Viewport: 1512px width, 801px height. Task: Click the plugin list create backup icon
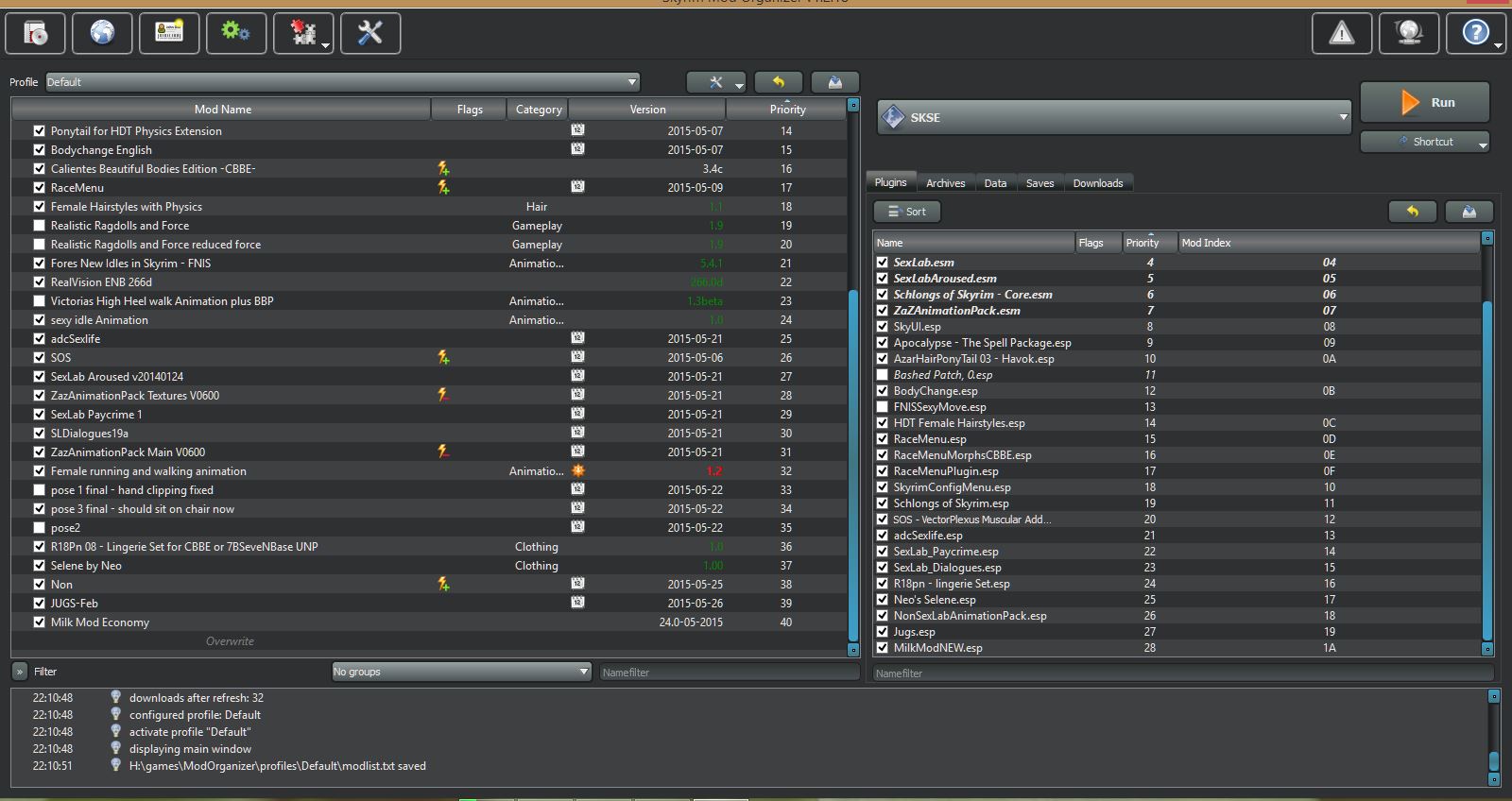(x=1469, y=212)
